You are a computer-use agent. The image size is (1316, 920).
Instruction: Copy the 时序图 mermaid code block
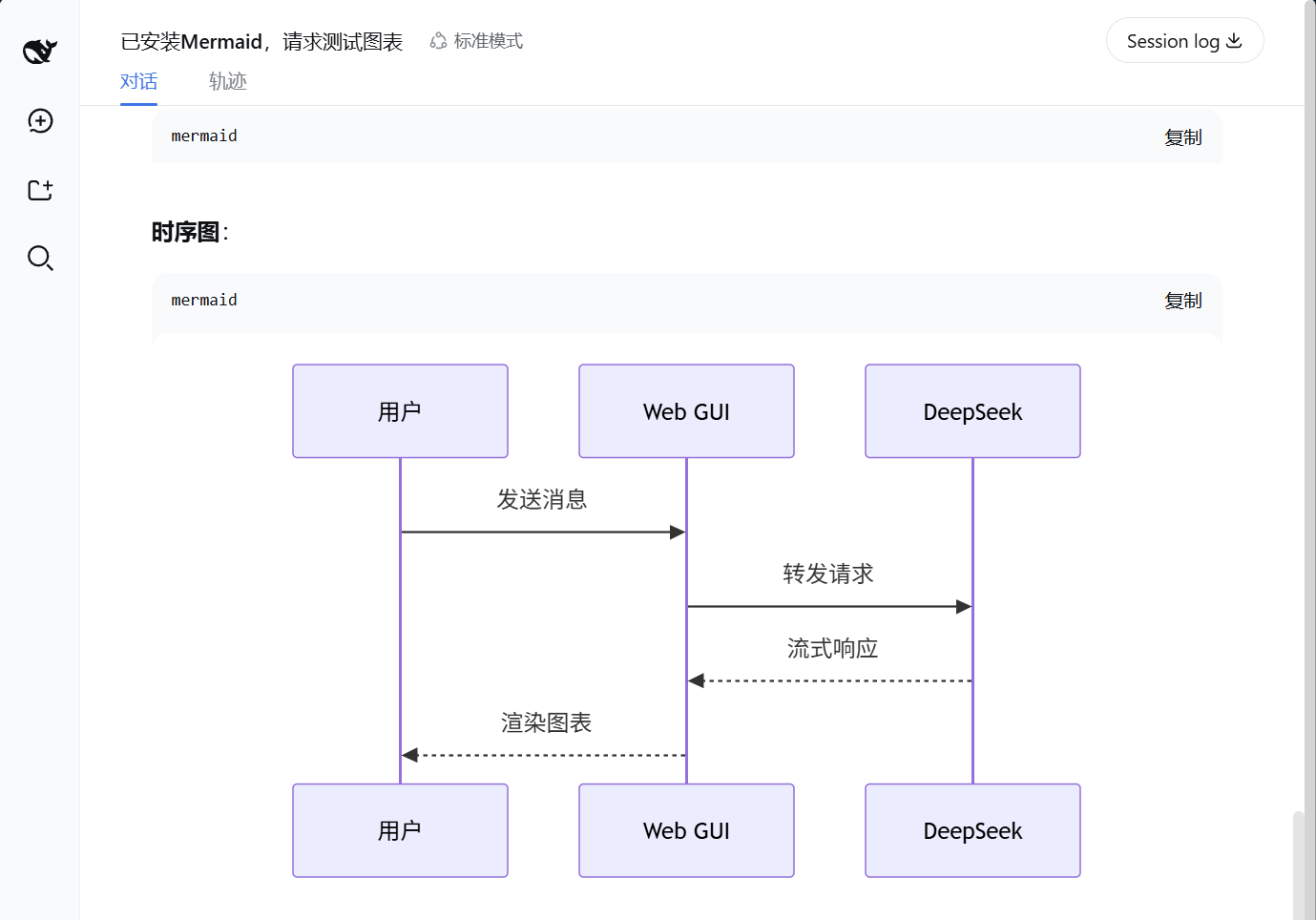point(1182,301)
